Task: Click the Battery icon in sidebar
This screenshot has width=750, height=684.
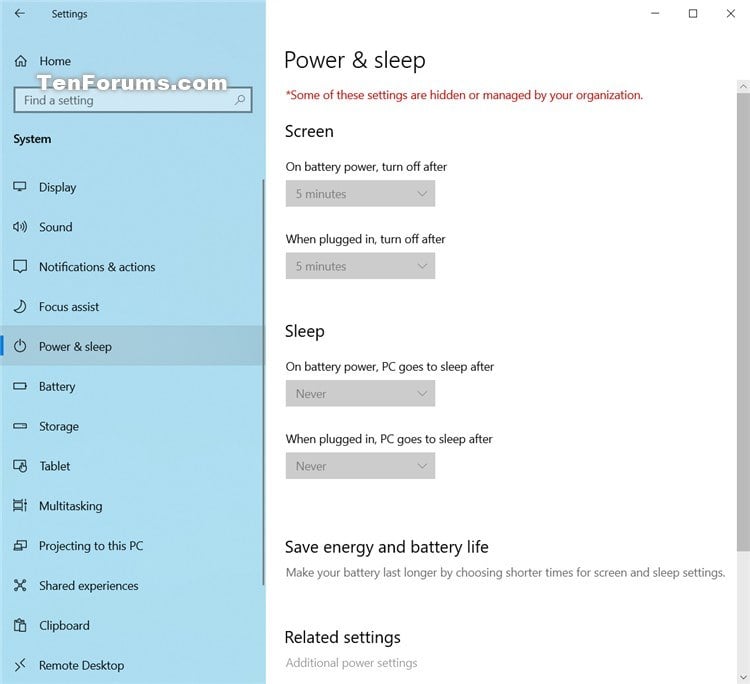Action: [20, 386]
